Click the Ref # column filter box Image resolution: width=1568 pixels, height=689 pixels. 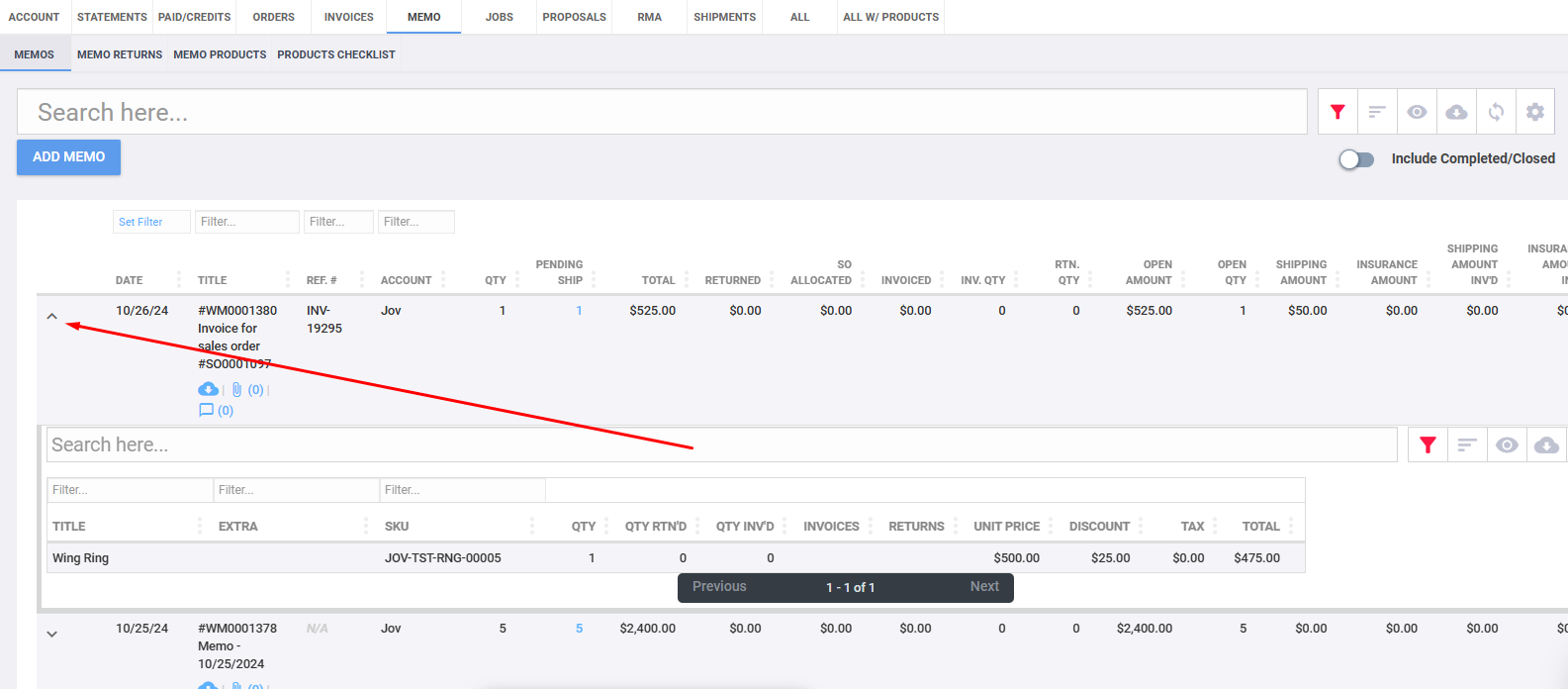[338, 222]
